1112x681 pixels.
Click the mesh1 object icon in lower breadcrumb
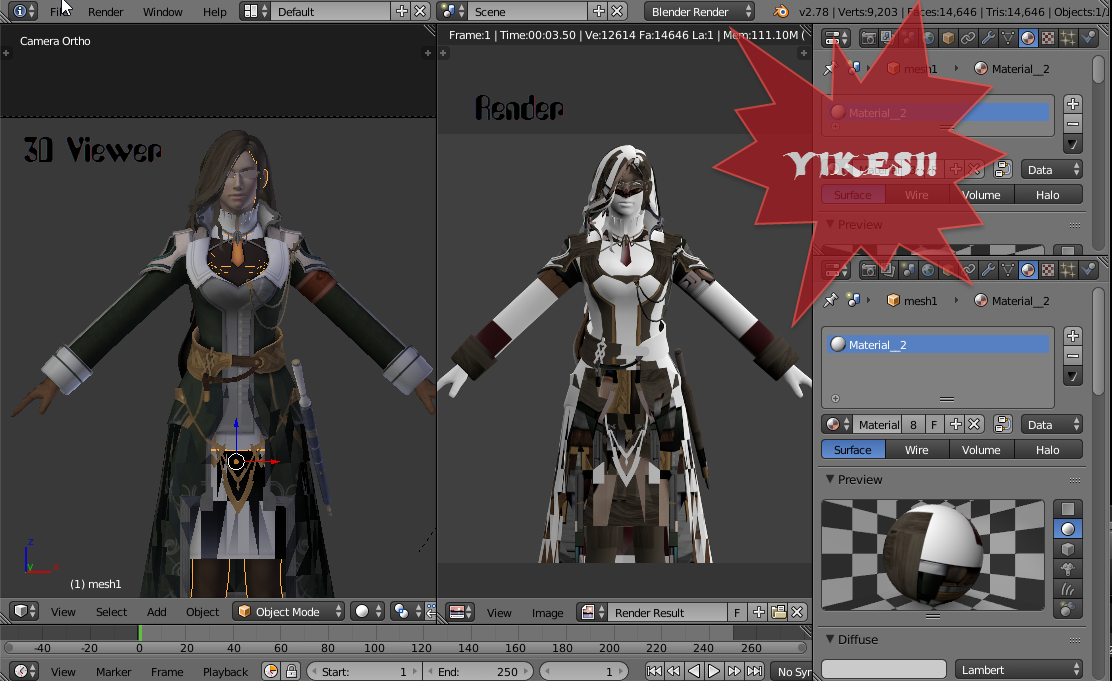tap(894, 301)
